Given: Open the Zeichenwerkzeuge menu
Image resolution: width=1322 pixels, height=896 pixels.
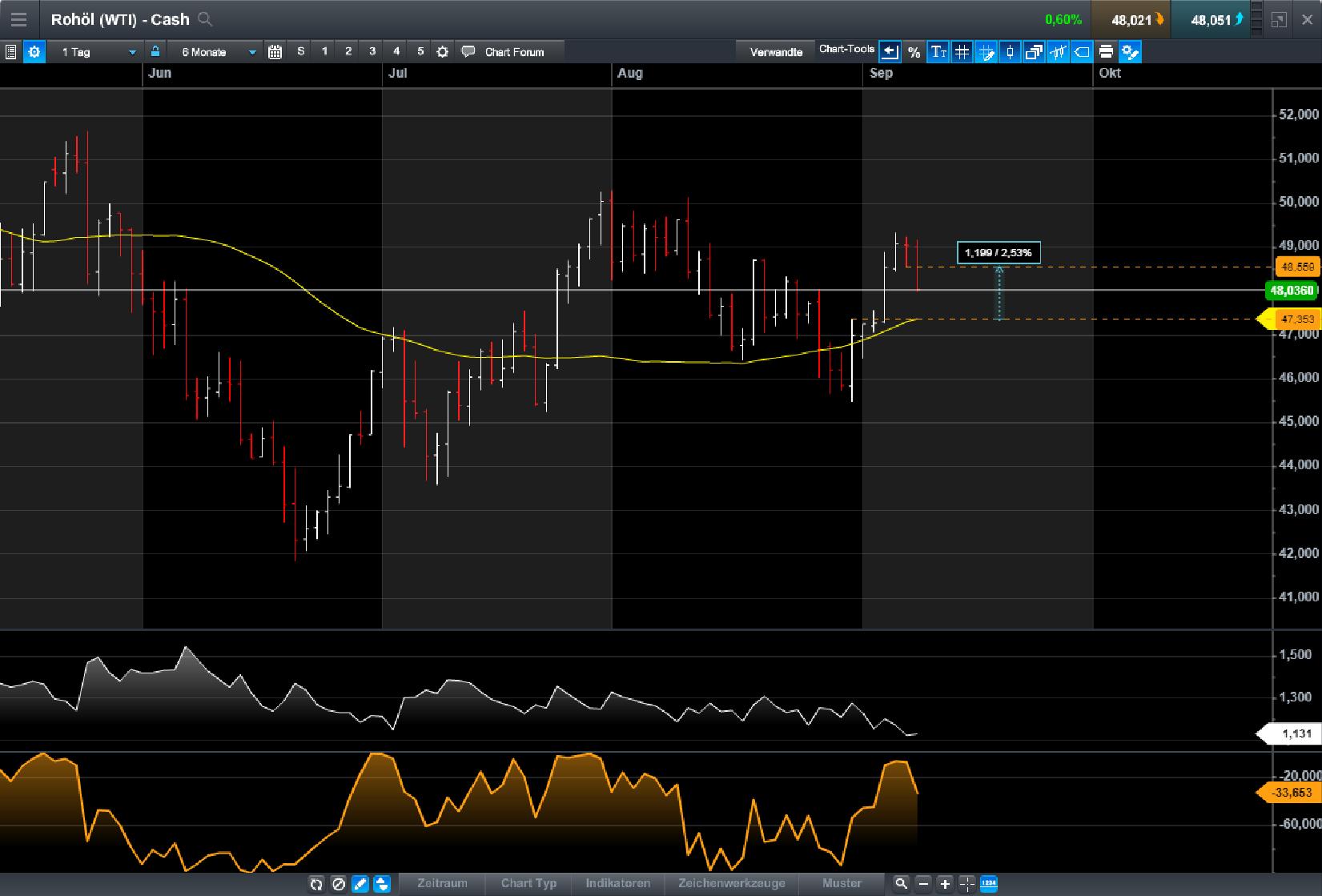Looking at the screenshot, I should point(730,884).
